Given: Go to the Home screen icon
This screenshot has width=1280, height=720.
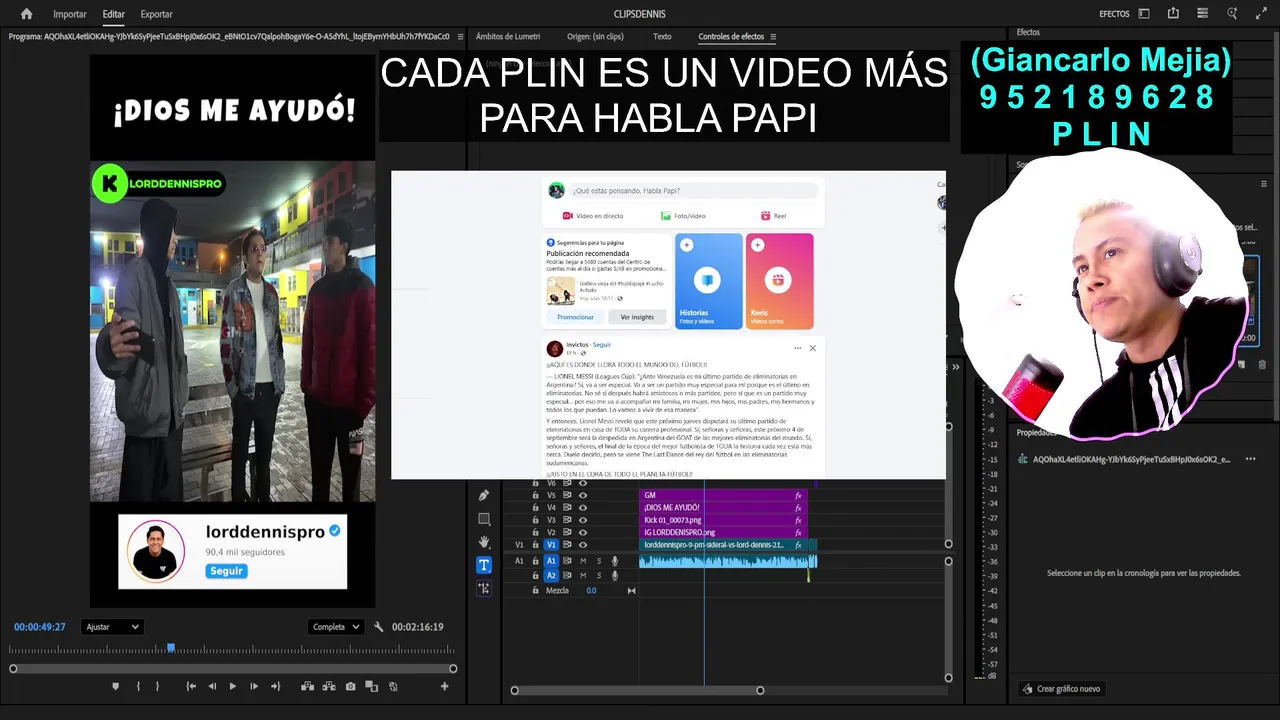Looking at the screenshot, I should click(26, 14).
